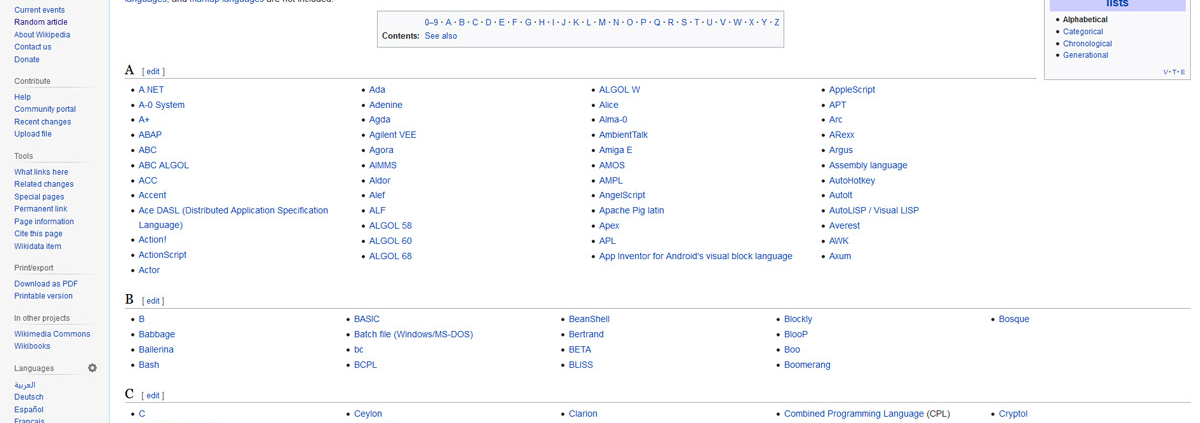Image resolution: width=1200 pixels, height=423 pixels.
Task: Select the Alphabetical list entry
Action: [1085, 20]
